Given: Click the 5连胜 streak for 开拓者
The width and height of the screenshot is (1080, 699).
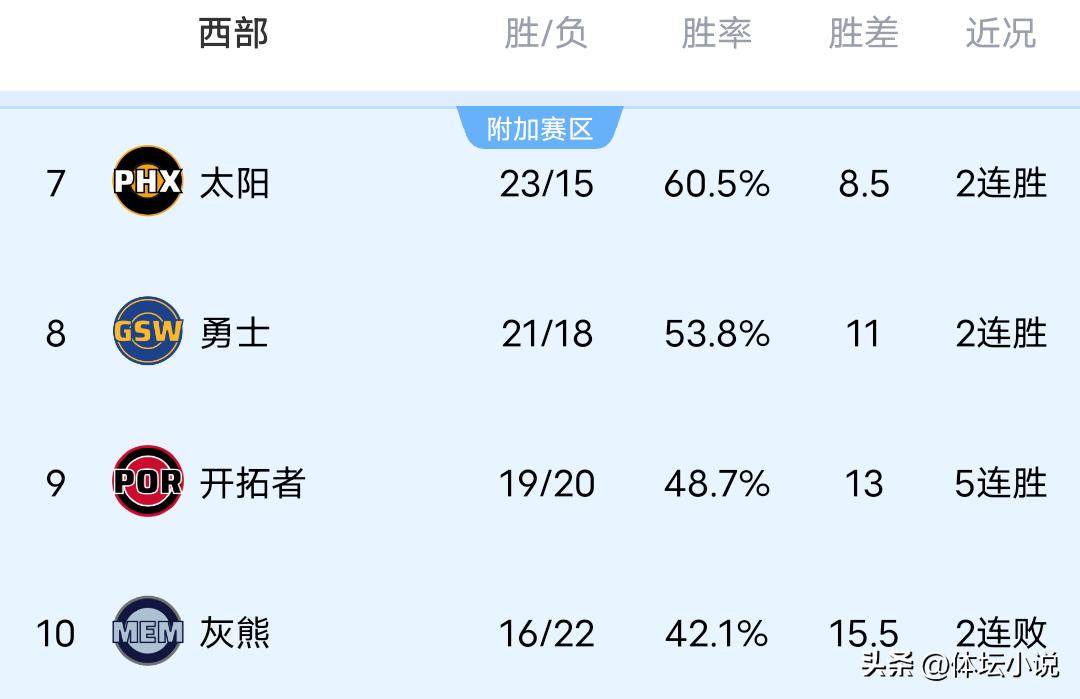Looking at the screenshot, I should [1001, 484].
